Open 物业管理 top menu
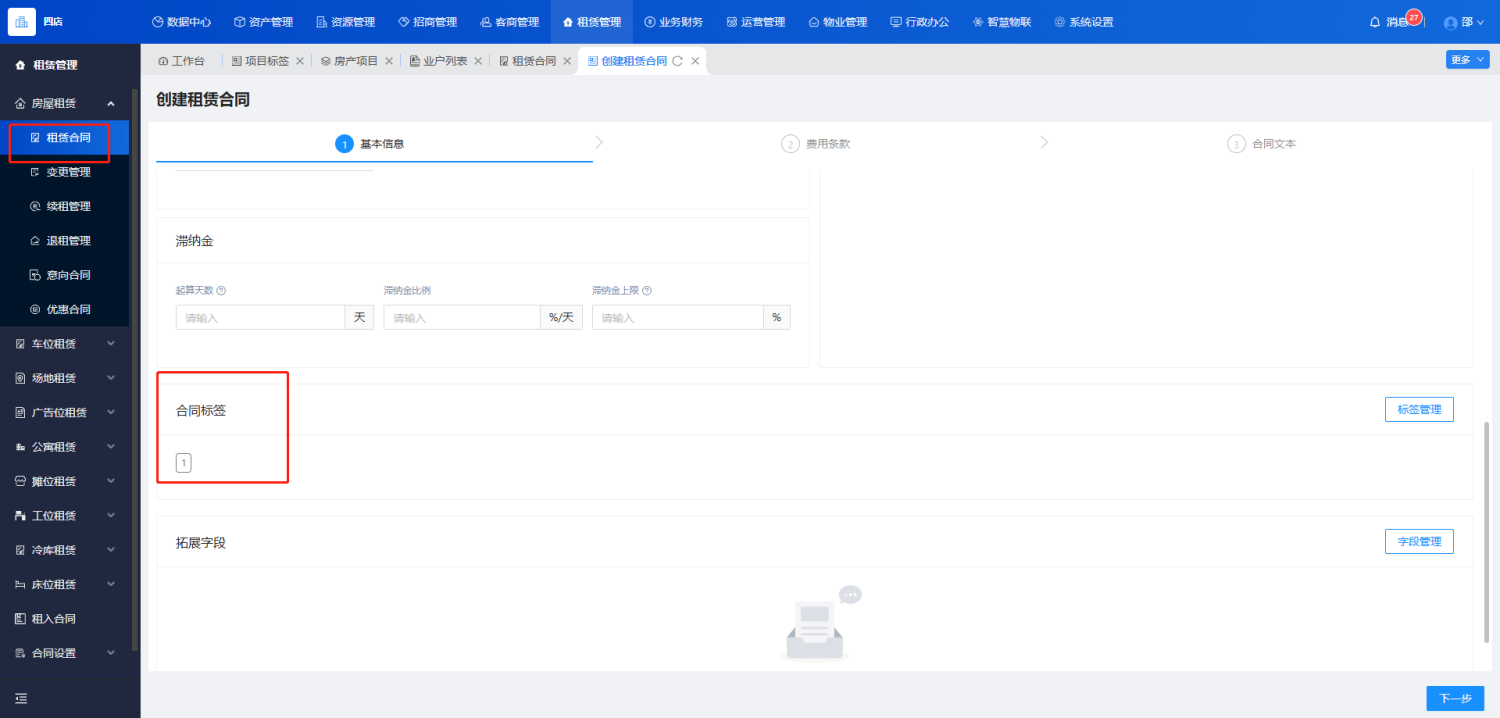This screenshot has height=718, width=1500. pos(837,22)
